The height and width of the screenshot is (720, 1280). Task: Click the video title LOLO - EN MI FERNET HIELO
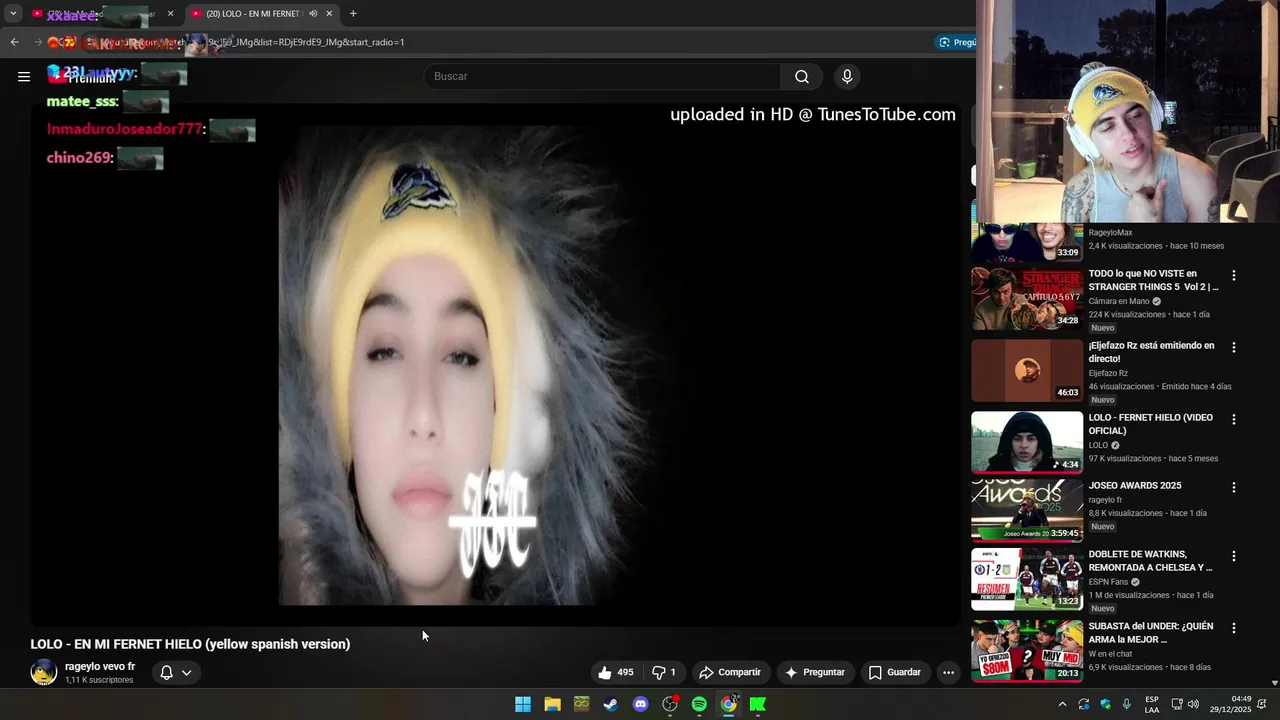[x=190, y=644]
